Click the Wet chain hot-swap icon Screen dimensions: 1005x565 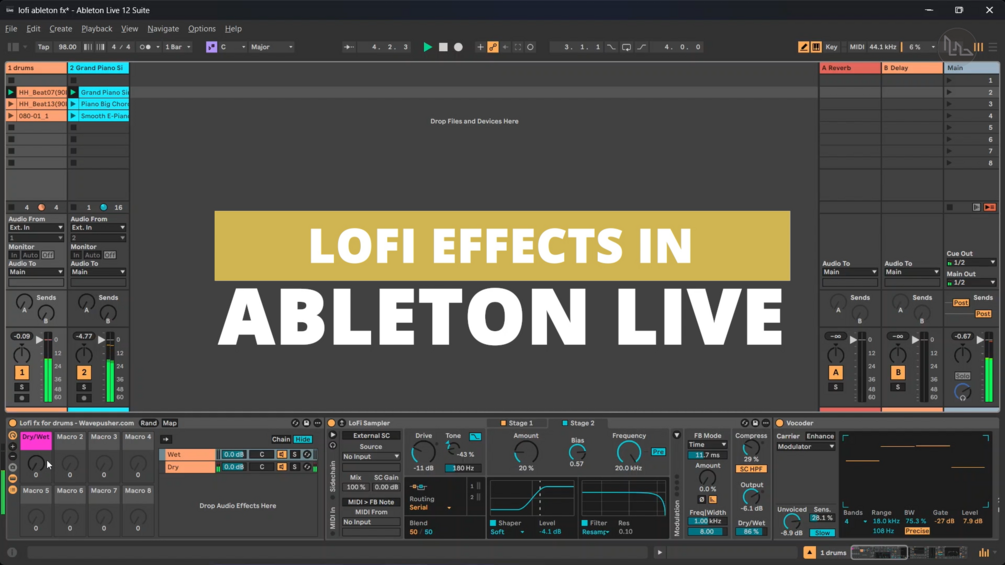(x=307, y=454)
